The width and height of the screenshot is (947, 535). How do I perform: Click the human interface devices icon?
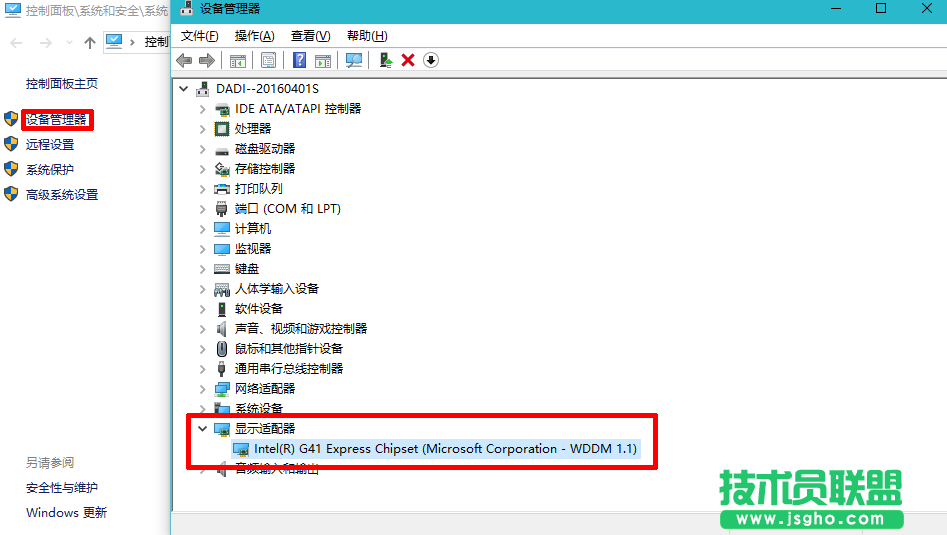tap(222, 289)
